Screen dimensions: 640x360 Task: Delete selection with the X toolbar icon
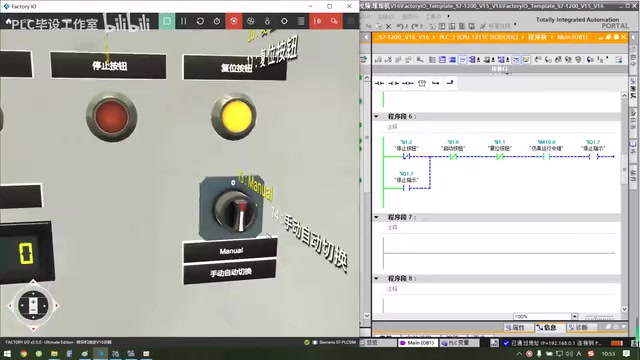pyautogui.click(x=389, y=26)
